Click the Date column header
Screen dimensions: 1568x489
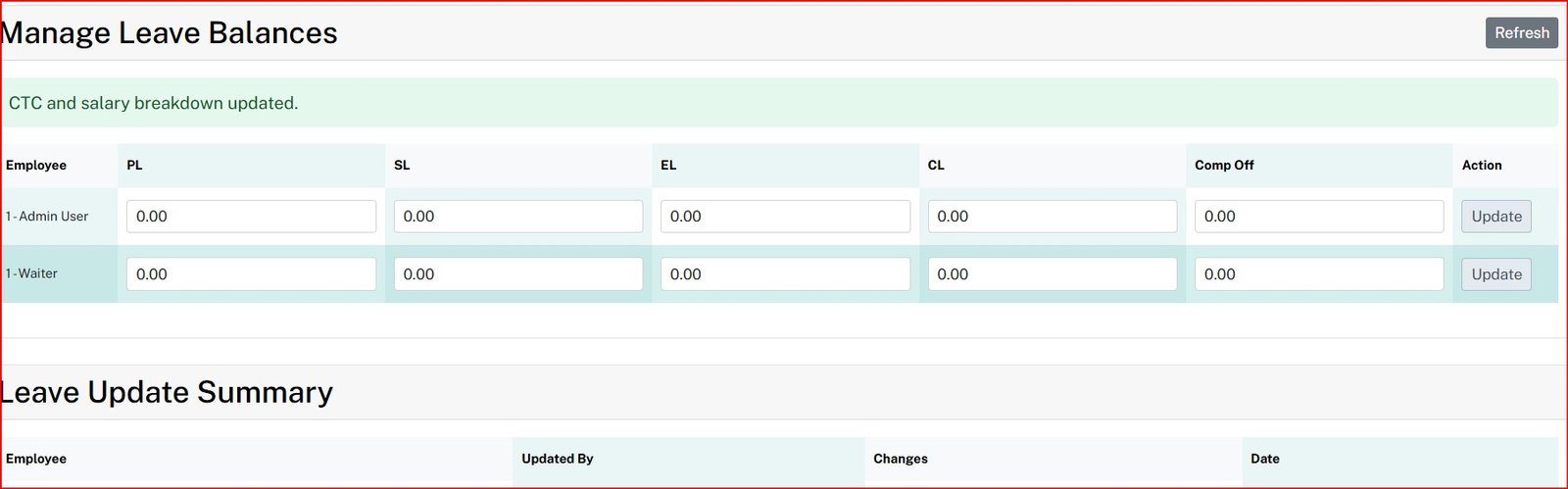[x=1264, y=459]
